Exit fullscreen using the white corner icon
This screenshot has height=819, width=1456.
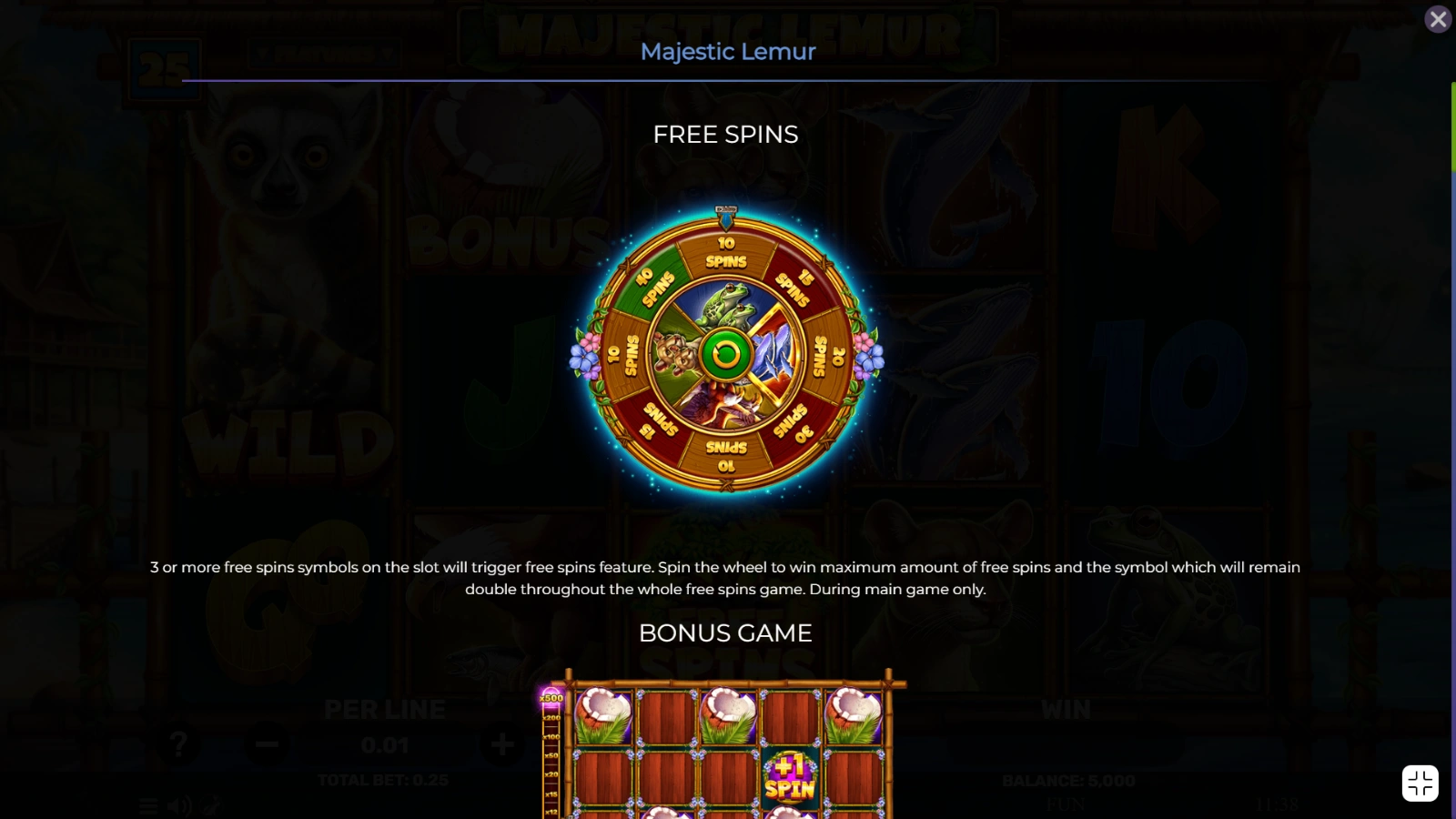click(x=1420, y=783)
